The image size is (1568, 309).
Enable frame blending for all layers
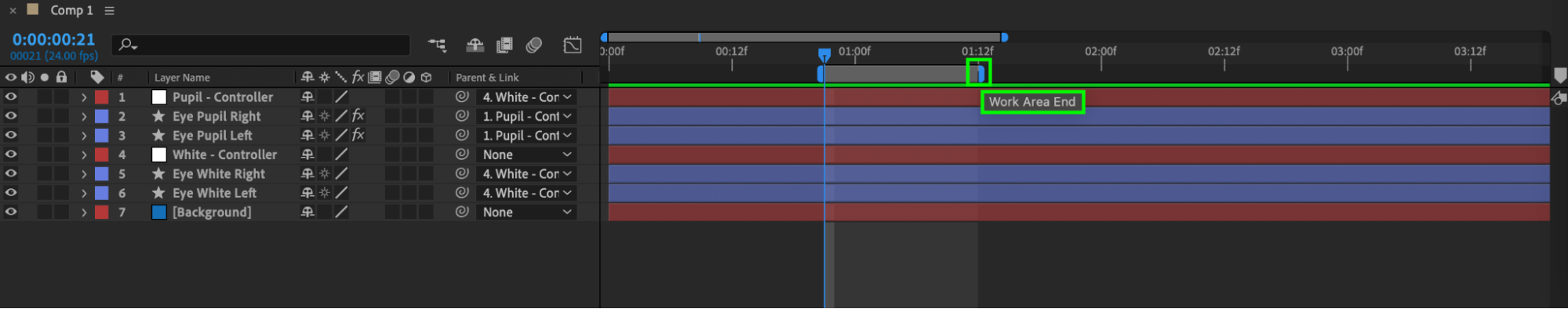[504, 45]
